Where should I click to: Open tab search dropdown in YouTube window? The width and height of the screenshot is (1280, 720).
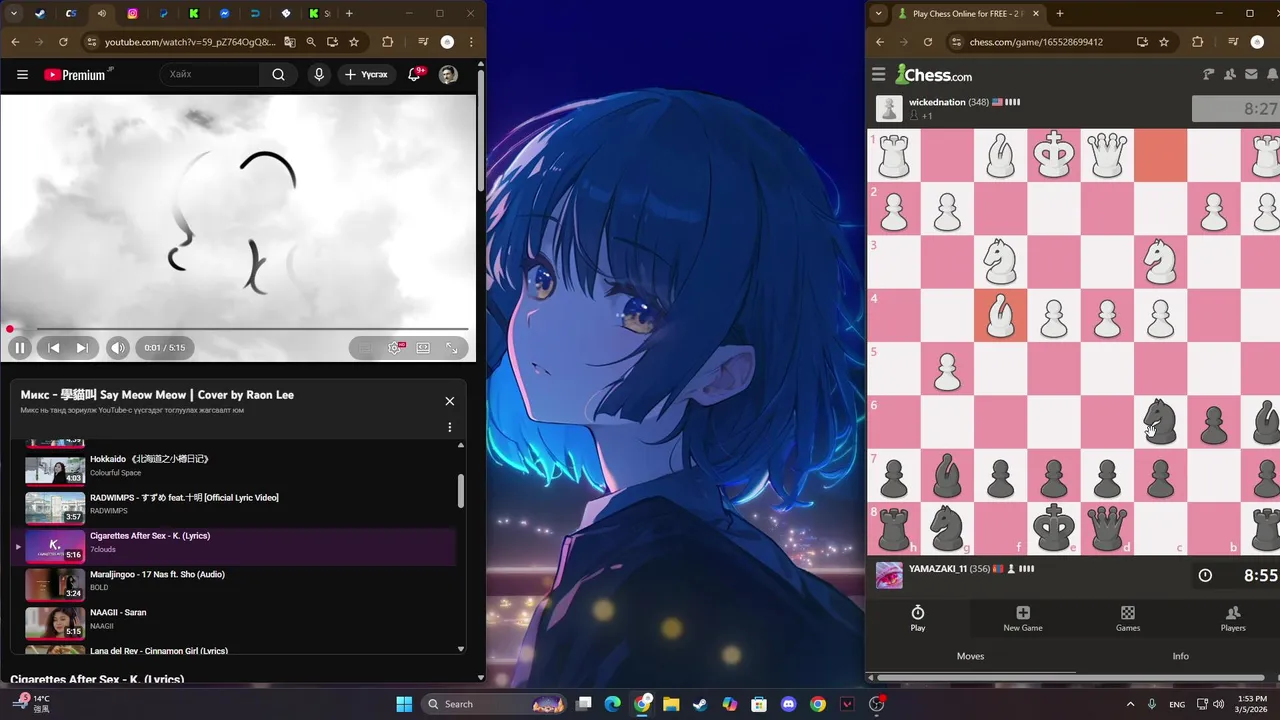(x=14, y=14)
